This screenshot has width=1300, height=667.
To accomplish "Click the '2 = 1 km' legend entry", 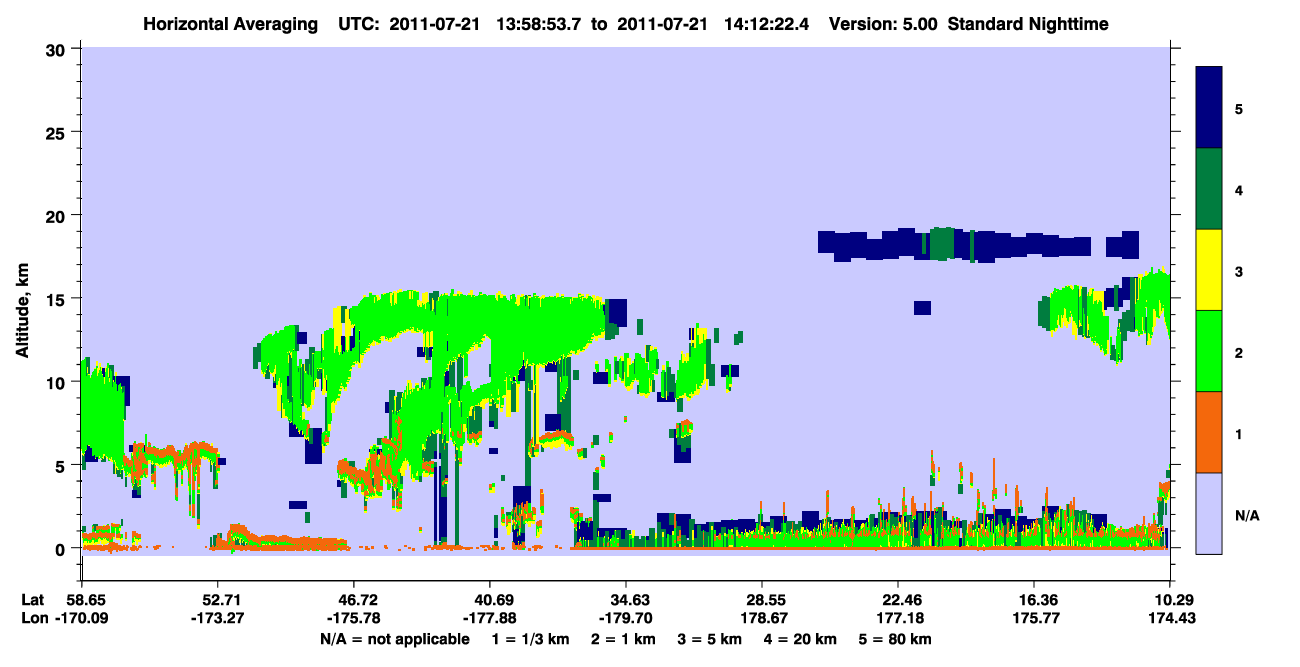I will tap(625, 638).
